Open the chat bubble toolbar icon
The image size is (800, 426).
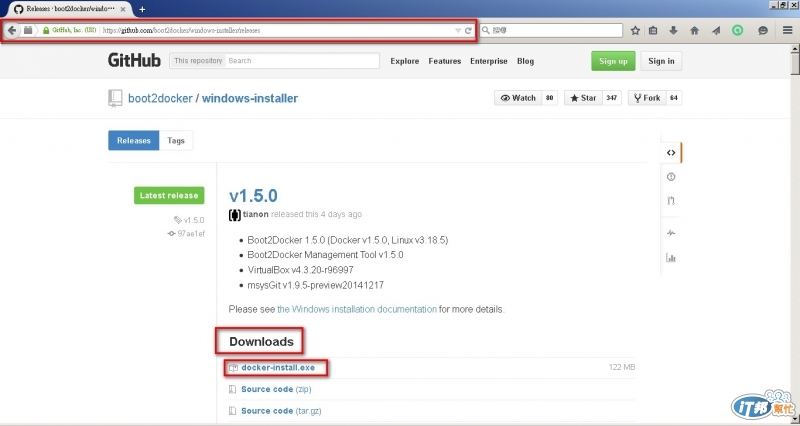763,31
